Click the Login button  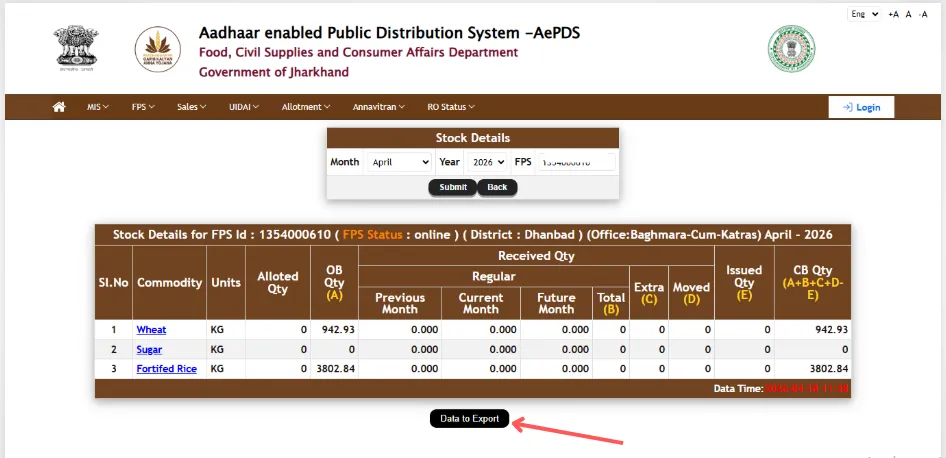point(861,107)
